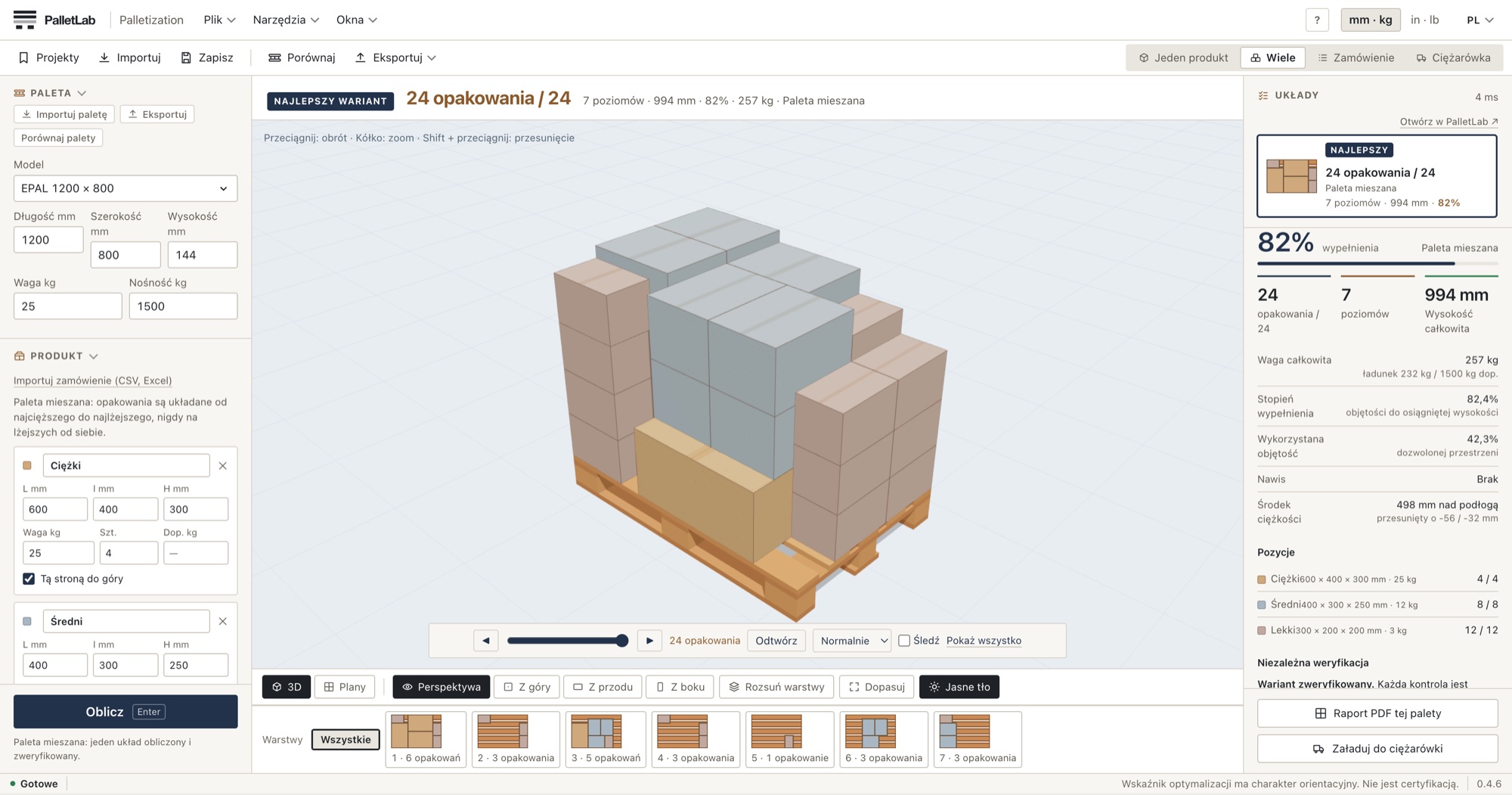Switch to the Plany view tab
This screenshot has width=1512, height=795.
pyautogui.click(x=345, y=687)
